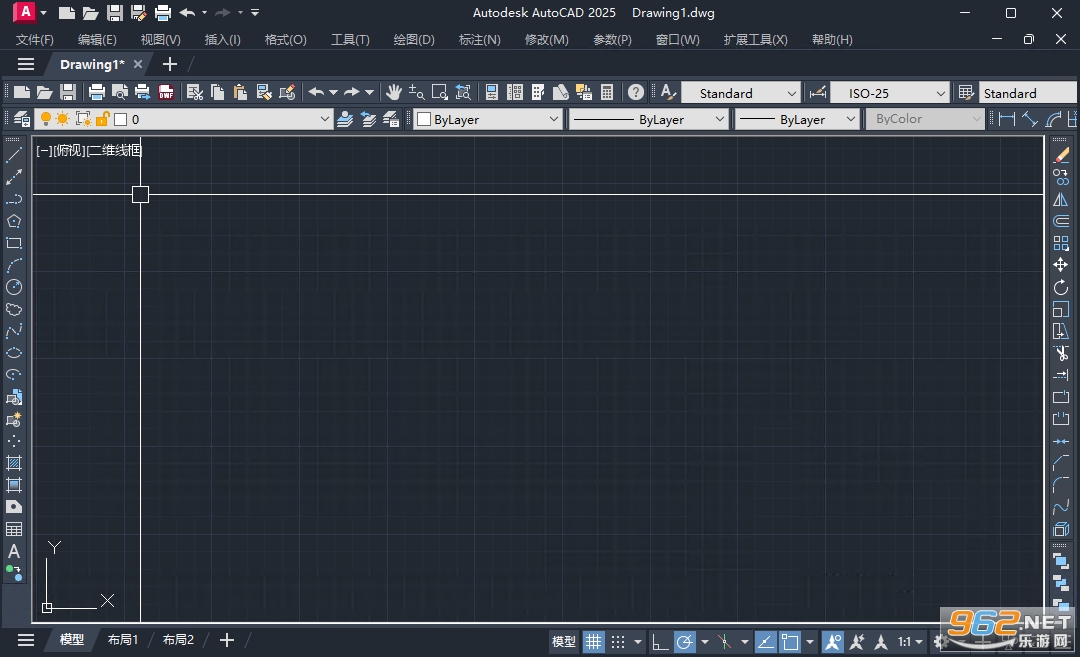This screenshot has height=657, width=1080.
Task: Click the viewport label 二维线框
Action: click(114, 150)
